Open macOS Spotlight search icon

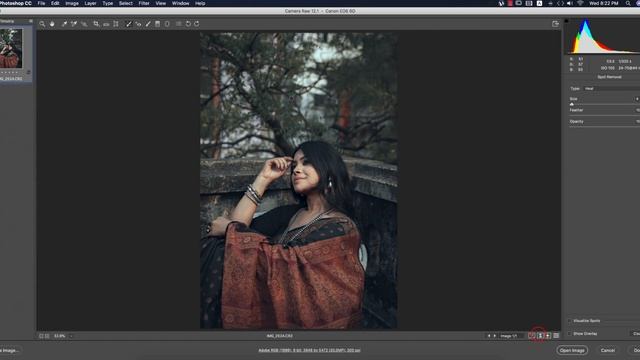click(628, 3)
